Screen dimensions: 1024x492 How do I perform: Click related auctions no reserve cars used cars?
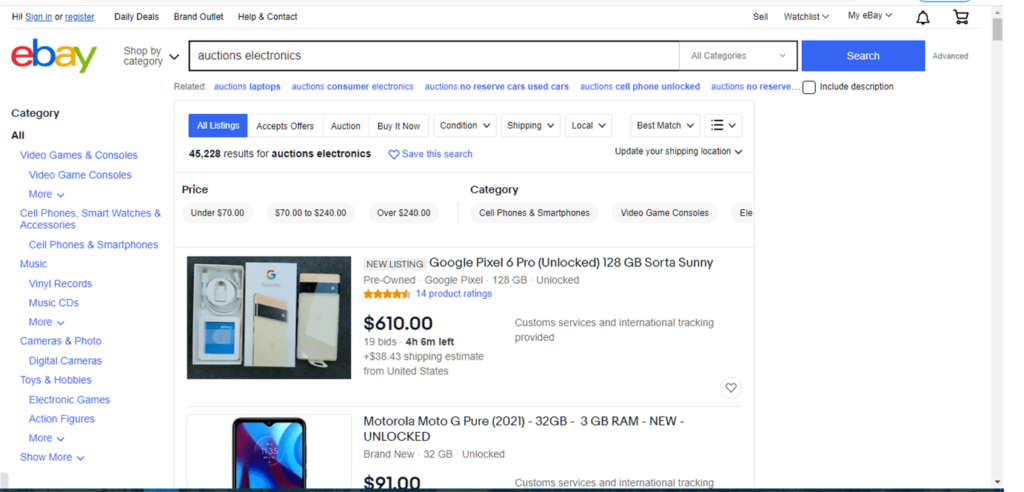(496, 86)
